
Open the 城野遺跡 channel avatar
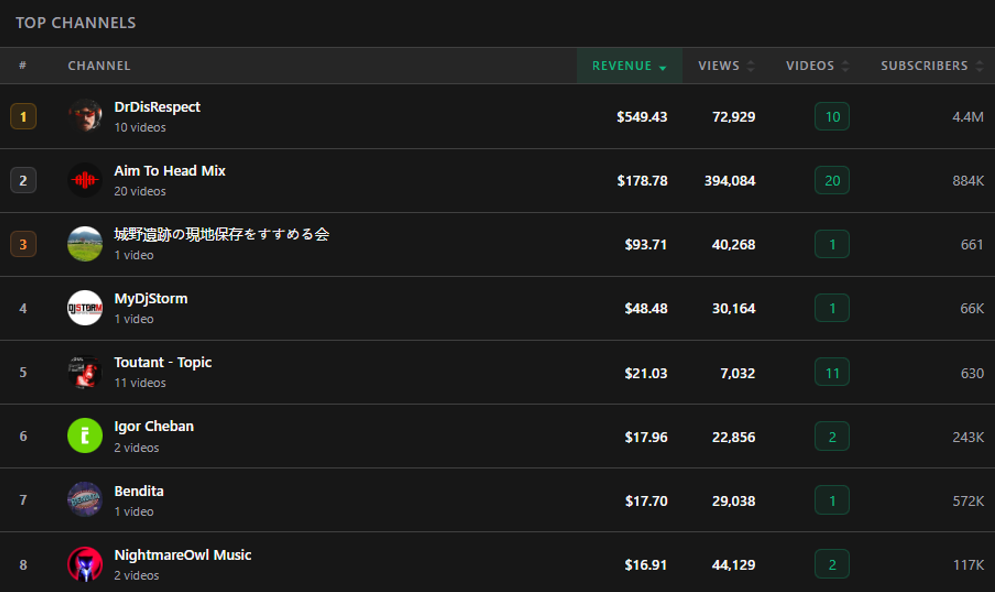pyautogui.click(x=84, y=244)
